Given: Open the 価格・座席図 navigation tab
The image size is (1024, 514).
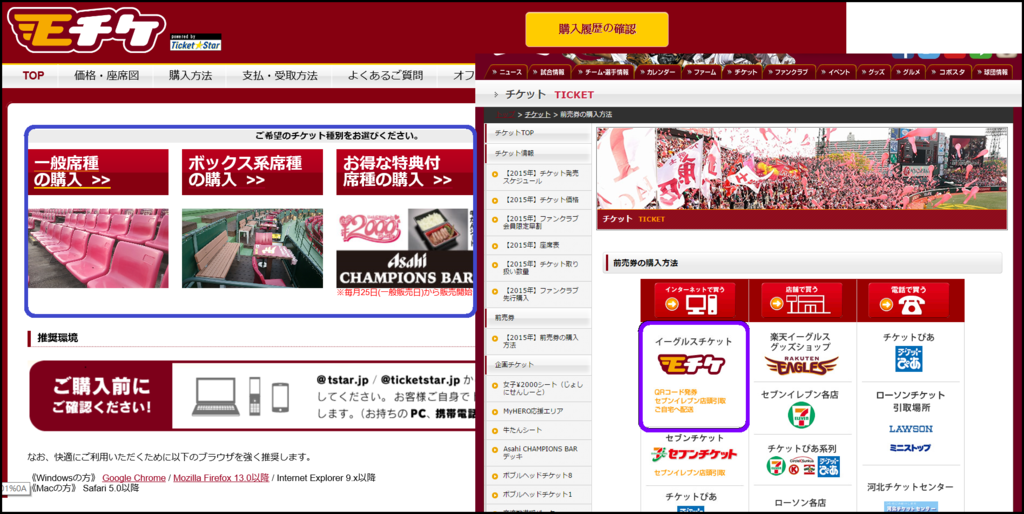Looking at the screenshot, I should [x=106, y=76].
